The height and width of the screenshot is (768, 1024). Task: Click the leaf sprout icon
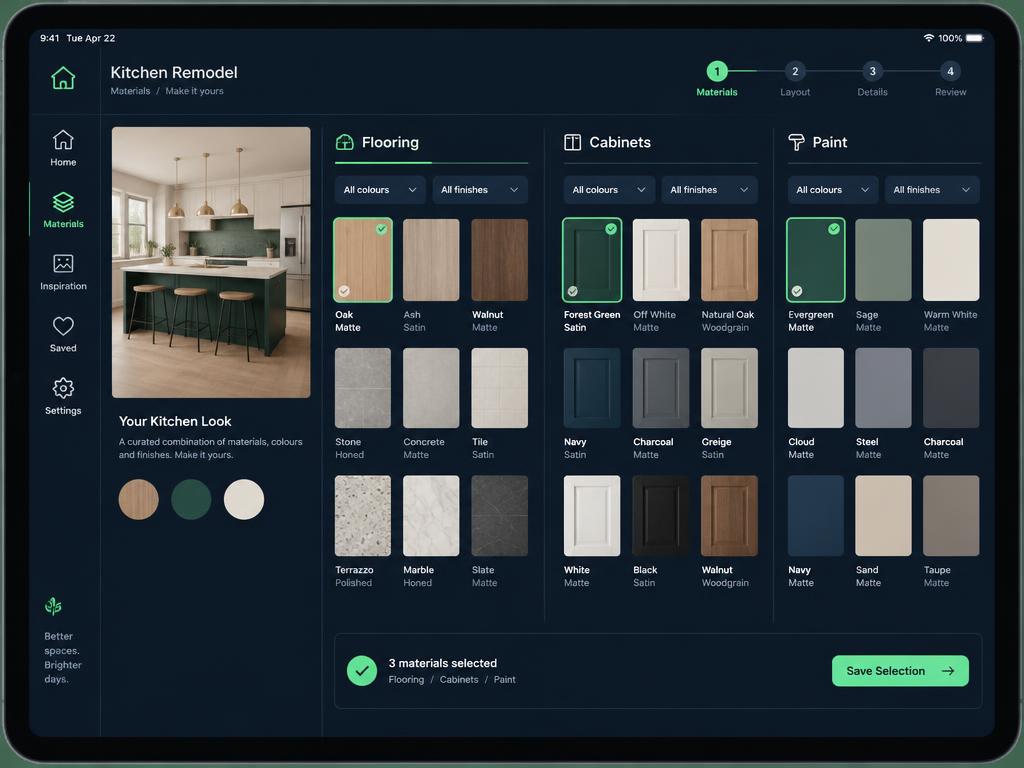(54, 606)
